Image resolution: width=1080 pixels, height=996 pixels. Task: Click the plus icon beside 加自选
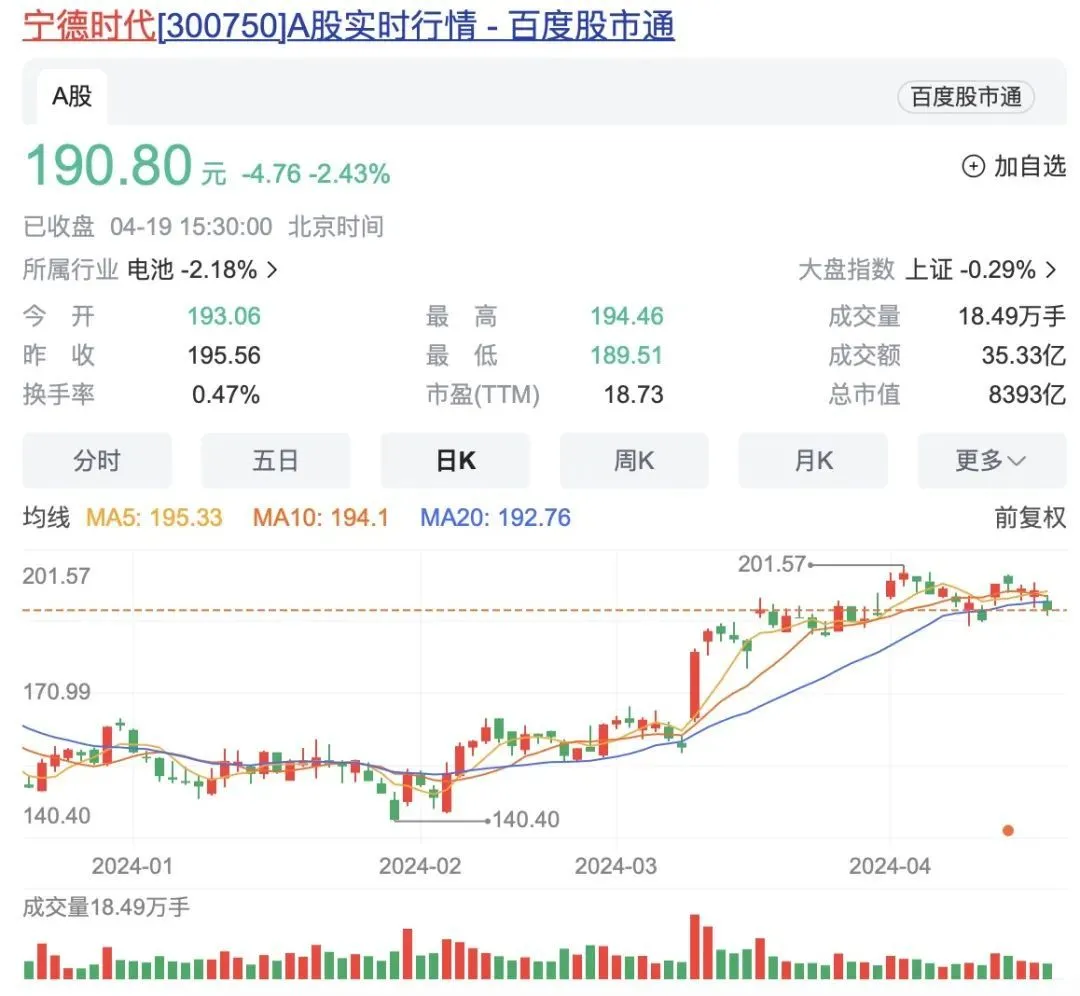(973, 167)
